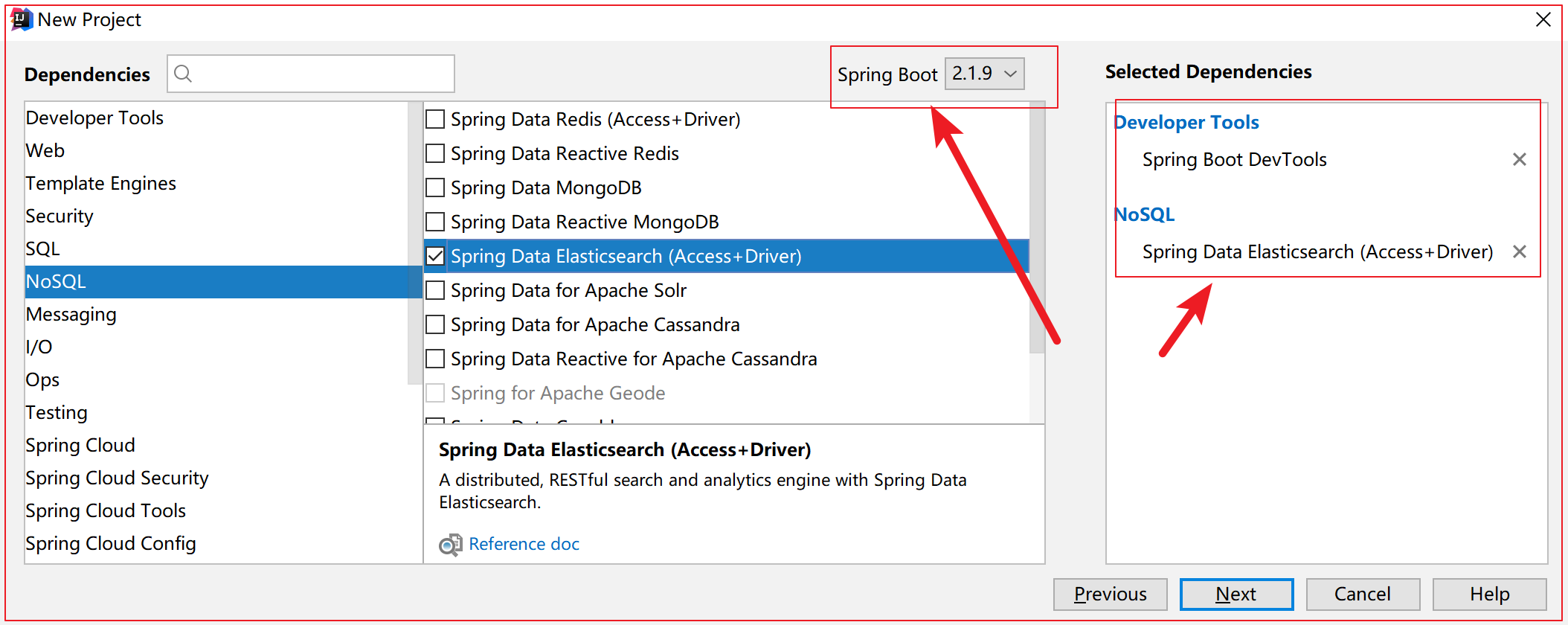Cancel the New Project wizard
This screenshot has width=1568, height=625.
point(1363,594)
